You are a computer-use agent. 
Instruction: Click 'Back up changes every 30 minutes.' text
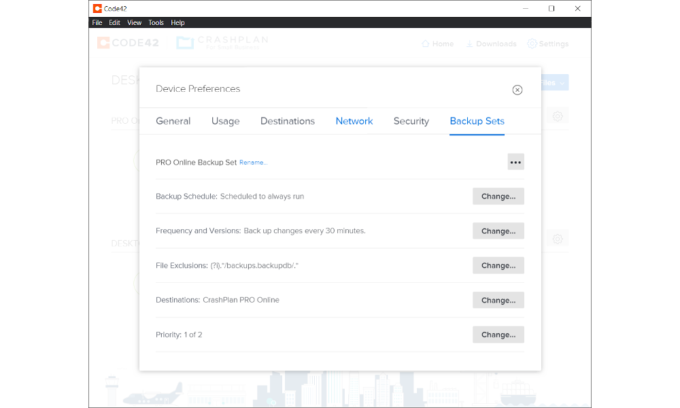pos(304,231)
